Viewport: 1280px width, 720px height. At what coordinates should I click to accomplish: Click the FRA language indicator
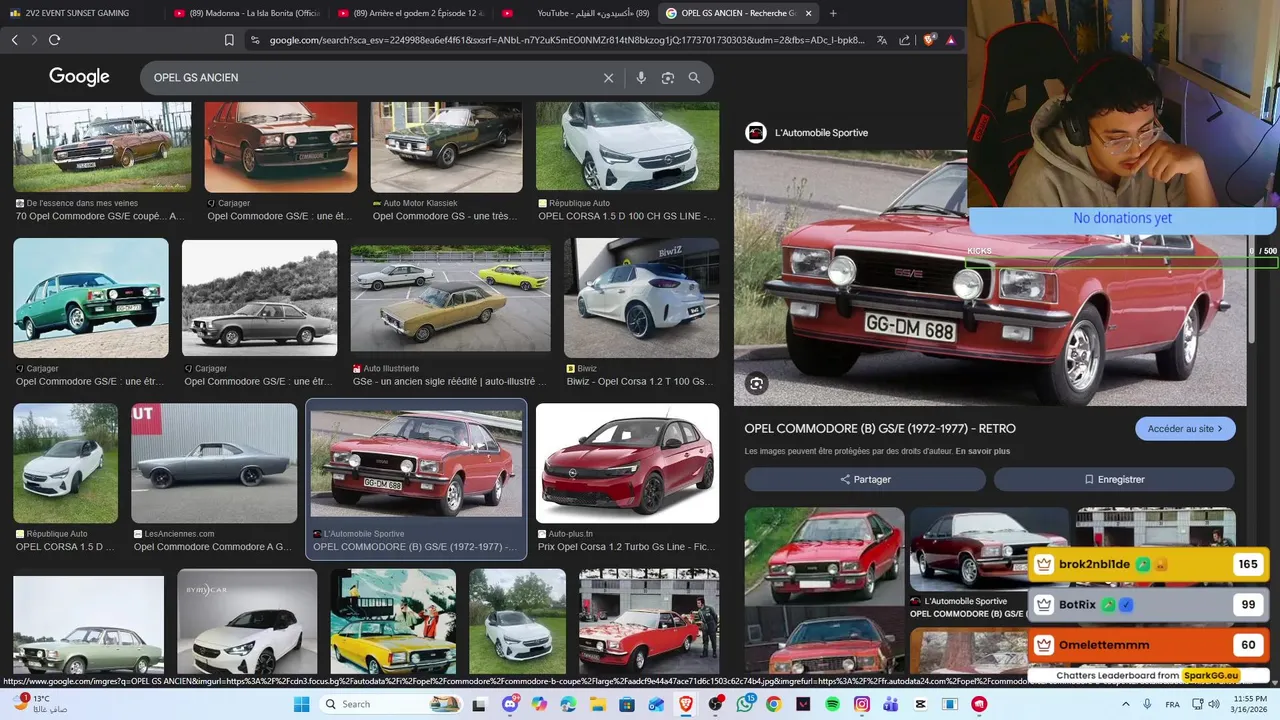(1172, 704)
